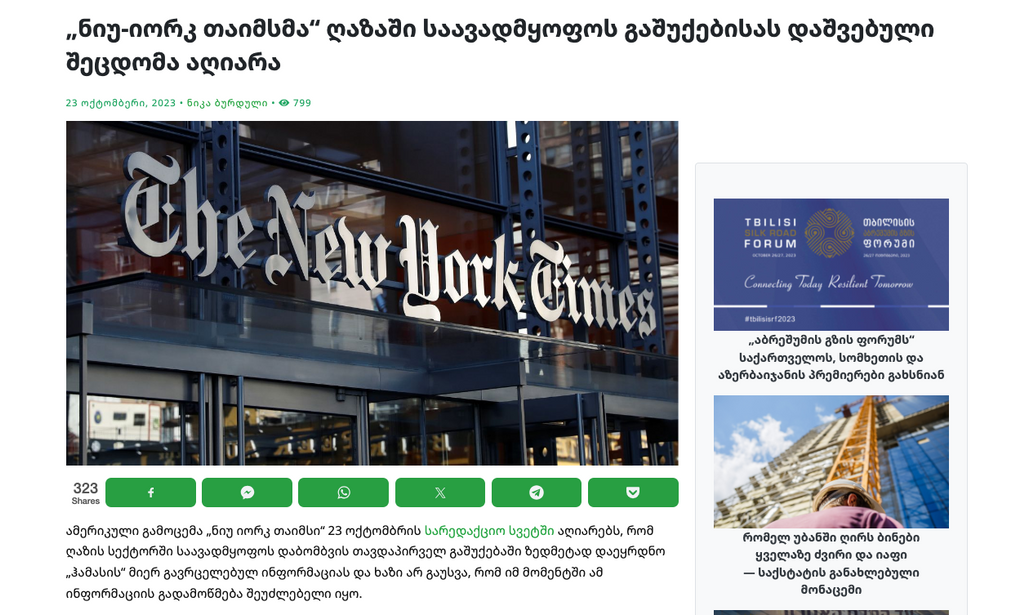Screen dimensions: 1024x615
Task: Share via Facebook Messenger button
Action: (x=247, y=492)
